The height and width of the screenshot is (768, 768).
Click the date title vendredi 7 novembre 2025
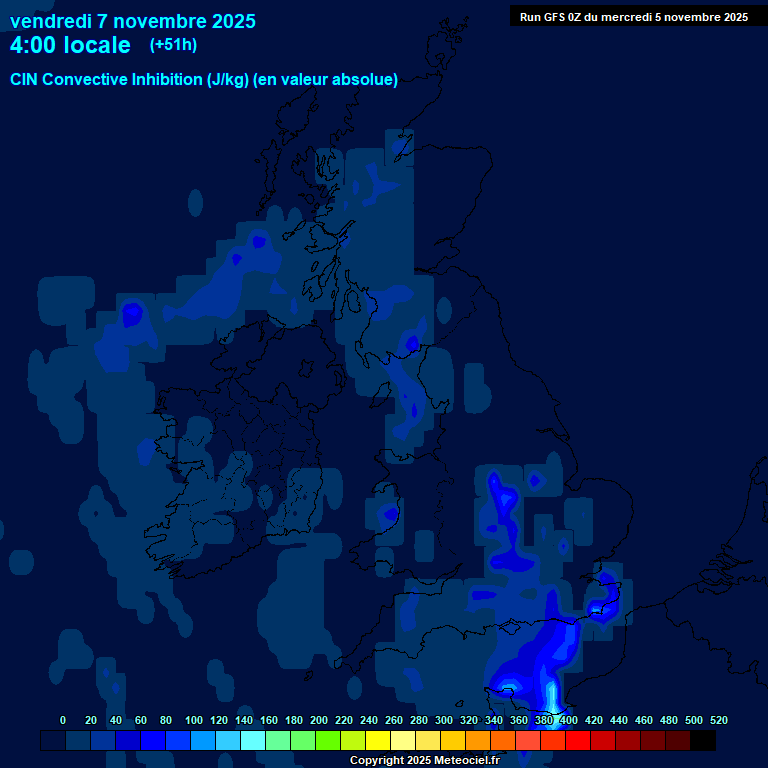click(x=133, y=21)
